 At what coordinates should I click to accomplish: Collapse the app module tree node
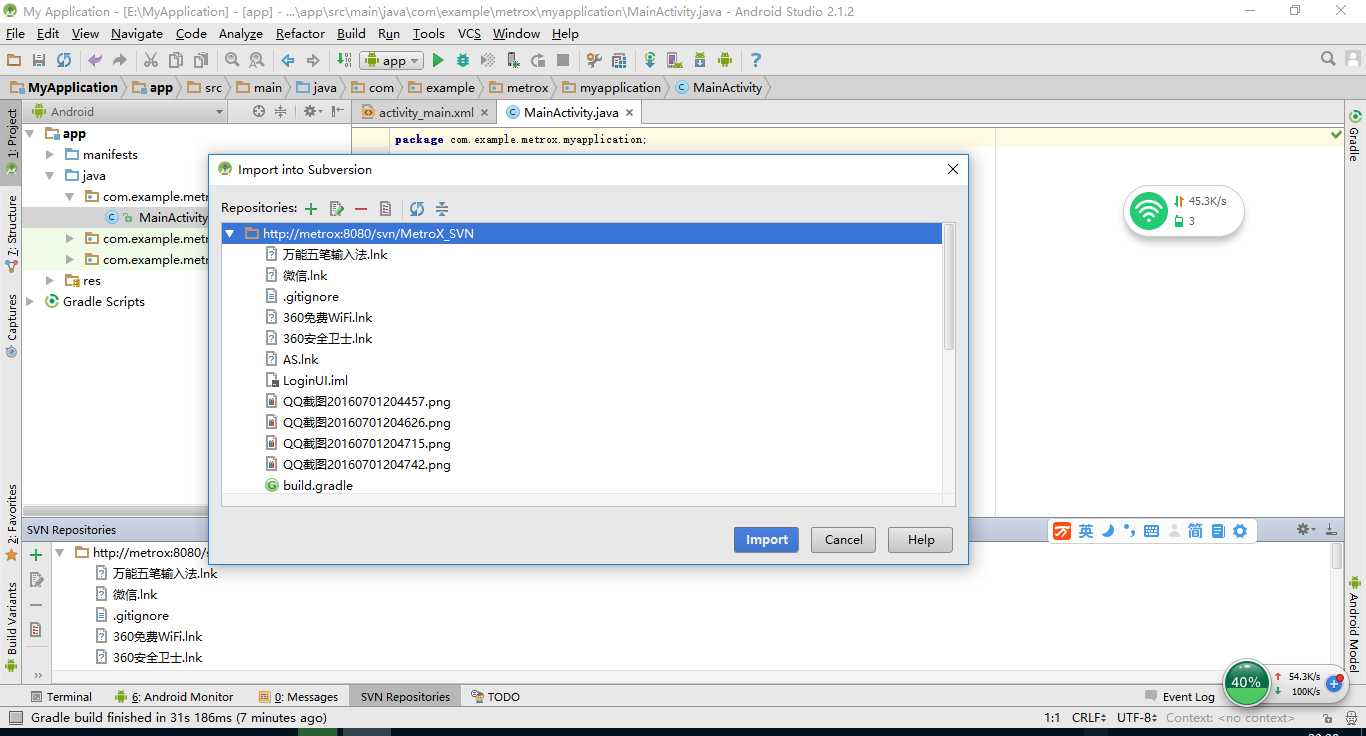point(30,133)
